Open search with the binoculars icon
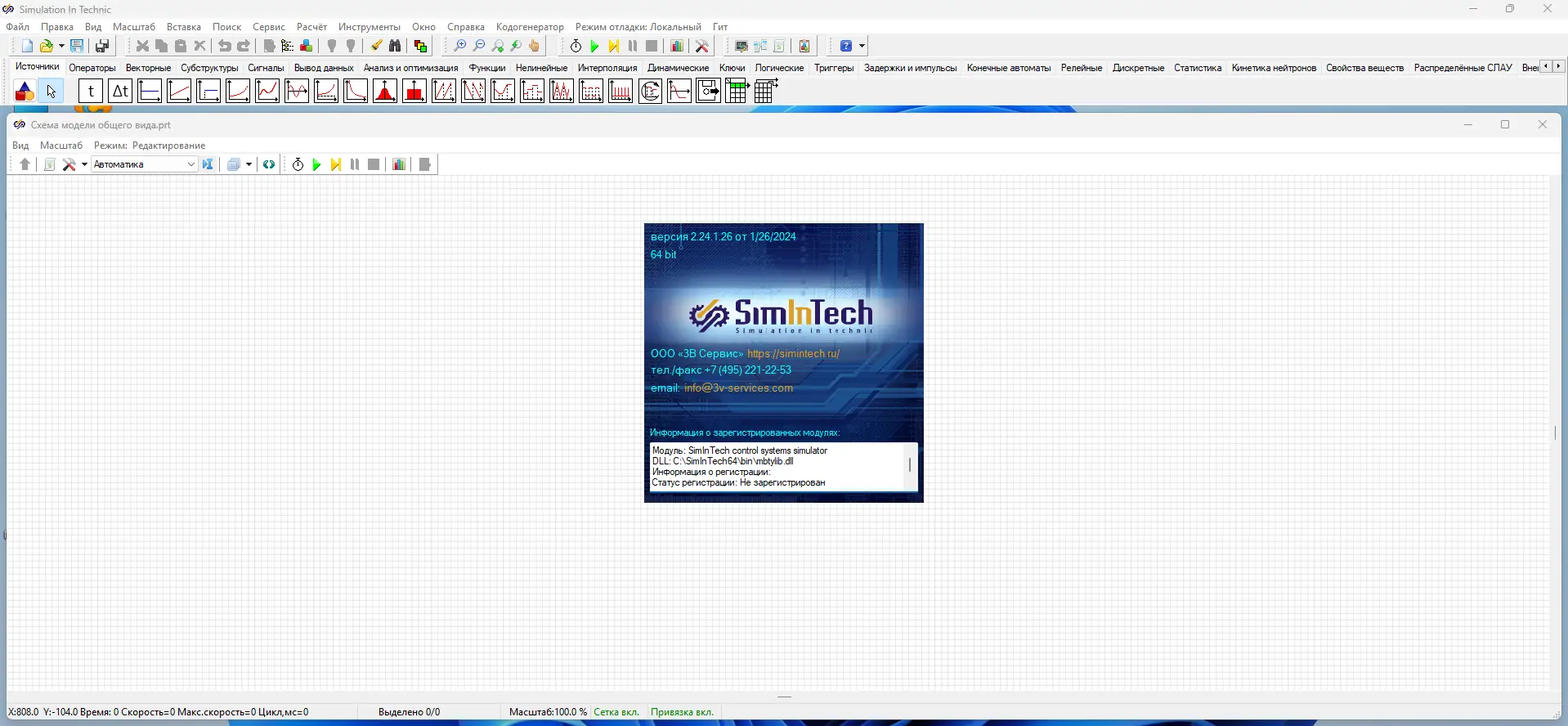 click(395, 47)
